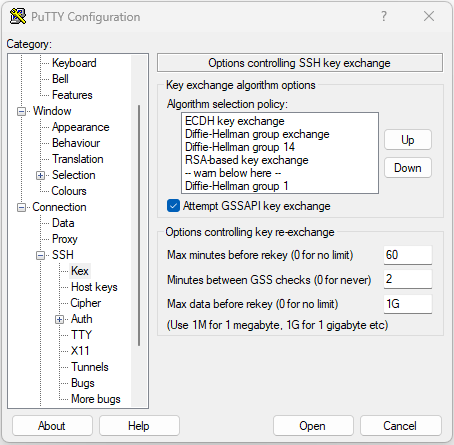
Task: Select the Cipher category
Action: click(x=86, y=303)
